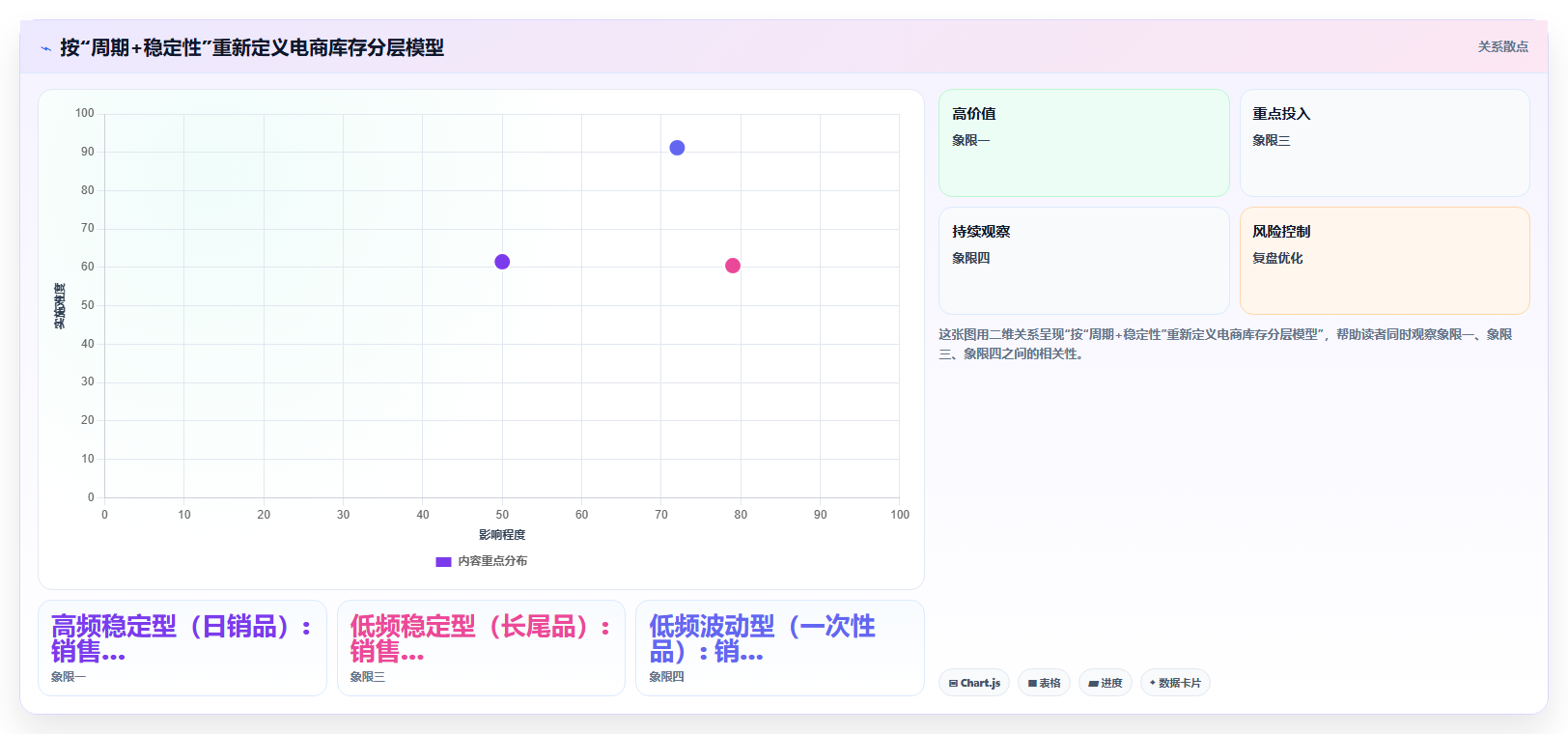Click the description paragraph starting 这张图用二维关系呈现
1568x734 pixels.
[x=1226, y=344]
